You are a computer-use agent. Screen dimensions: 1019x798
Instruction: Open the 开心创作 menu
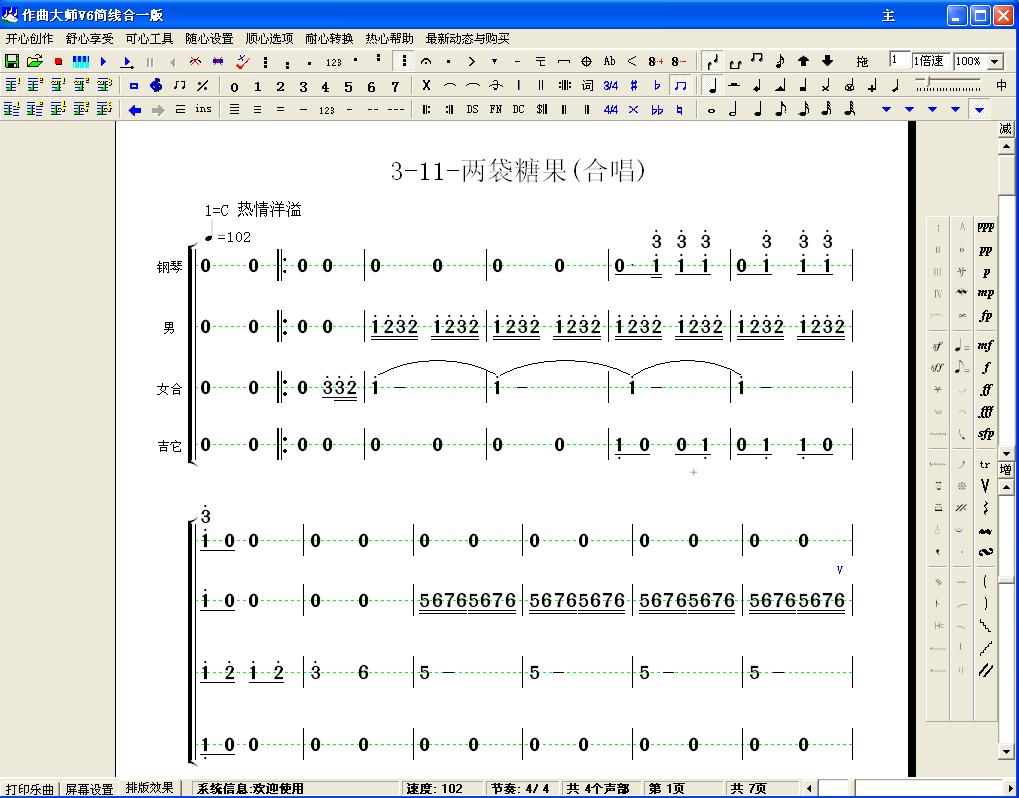point(29,38)
